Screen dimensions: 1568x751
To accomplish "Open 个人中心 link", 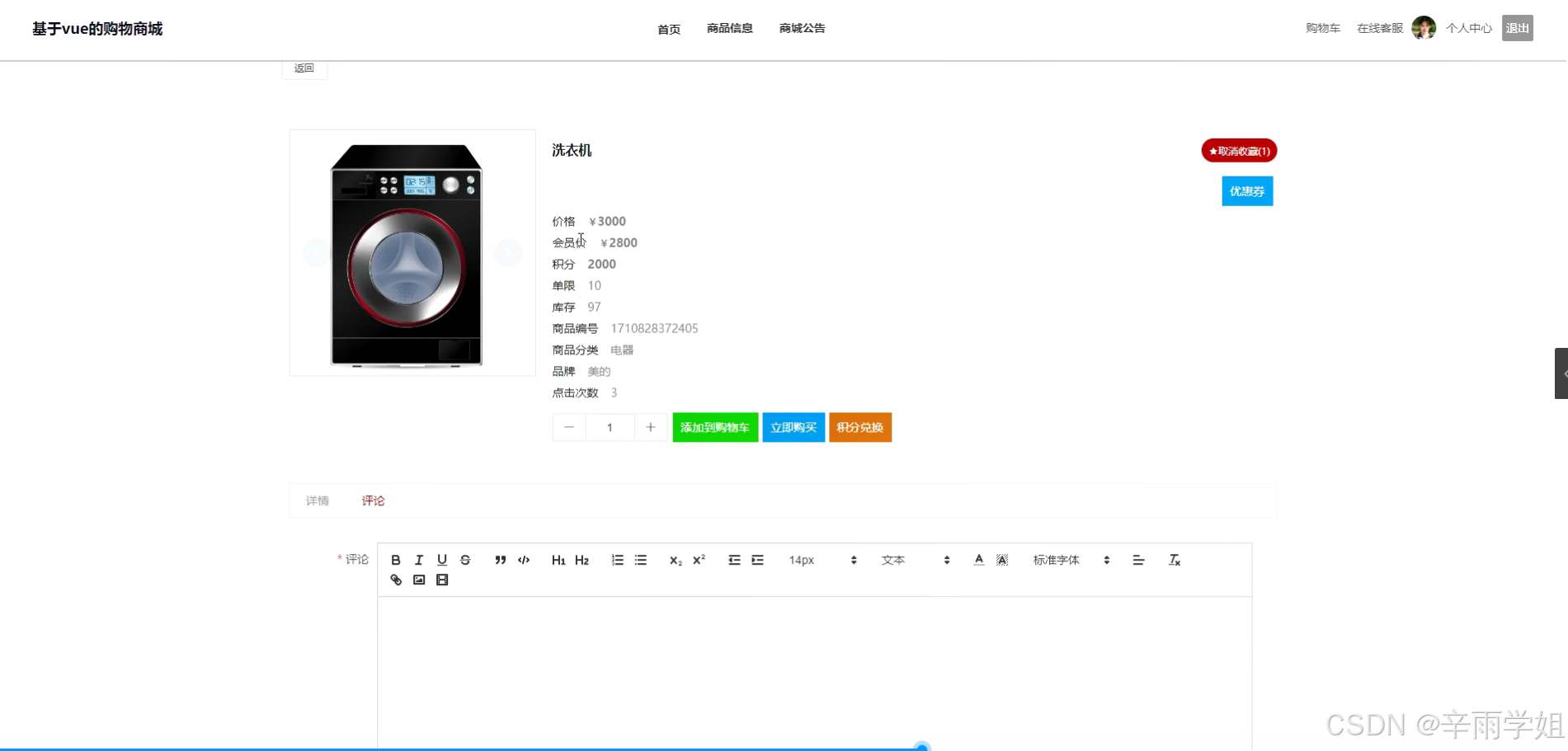I will pos(1469,28).
